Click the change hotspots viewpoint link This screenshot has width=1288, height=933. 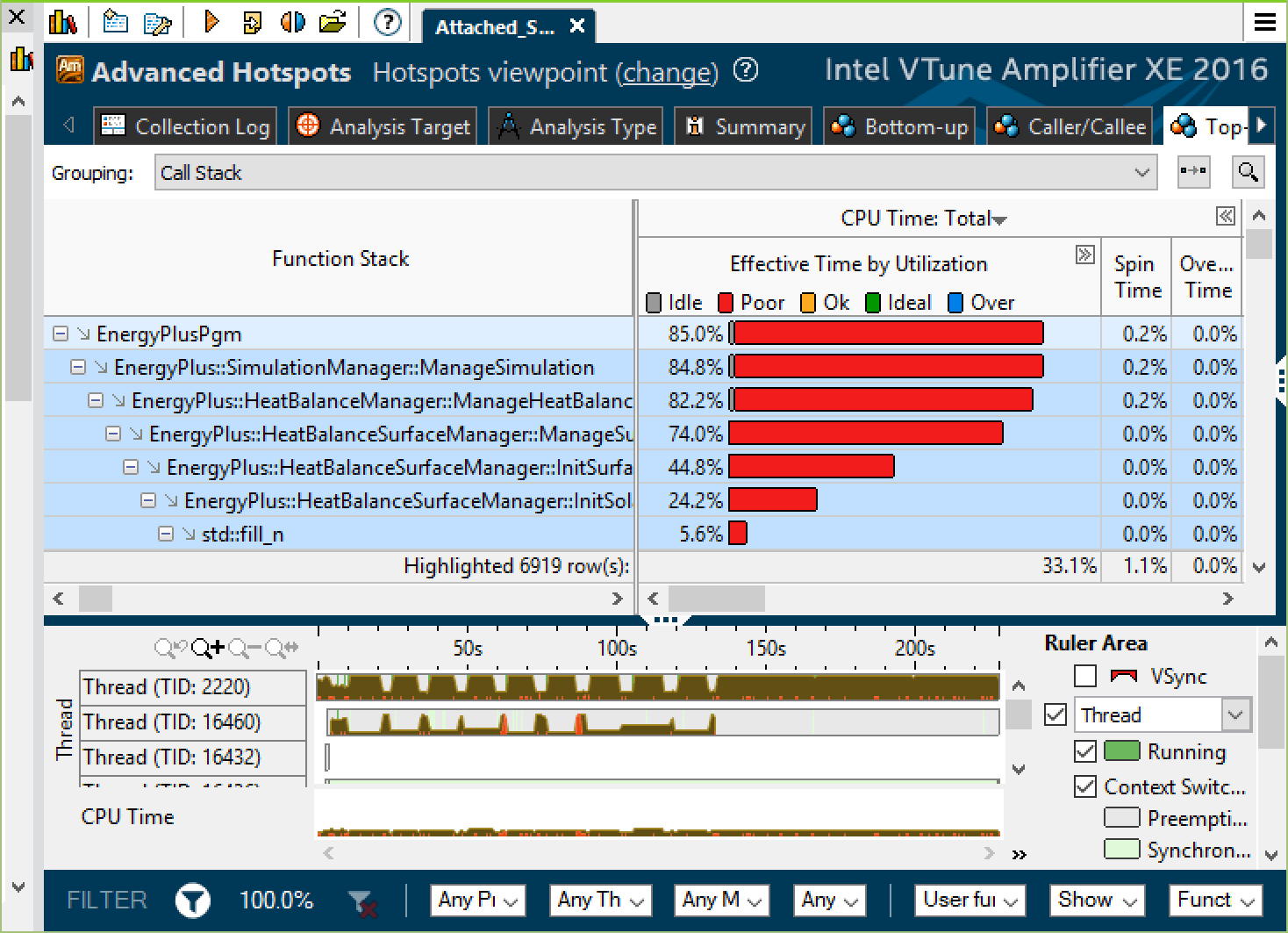click(667, 73)
